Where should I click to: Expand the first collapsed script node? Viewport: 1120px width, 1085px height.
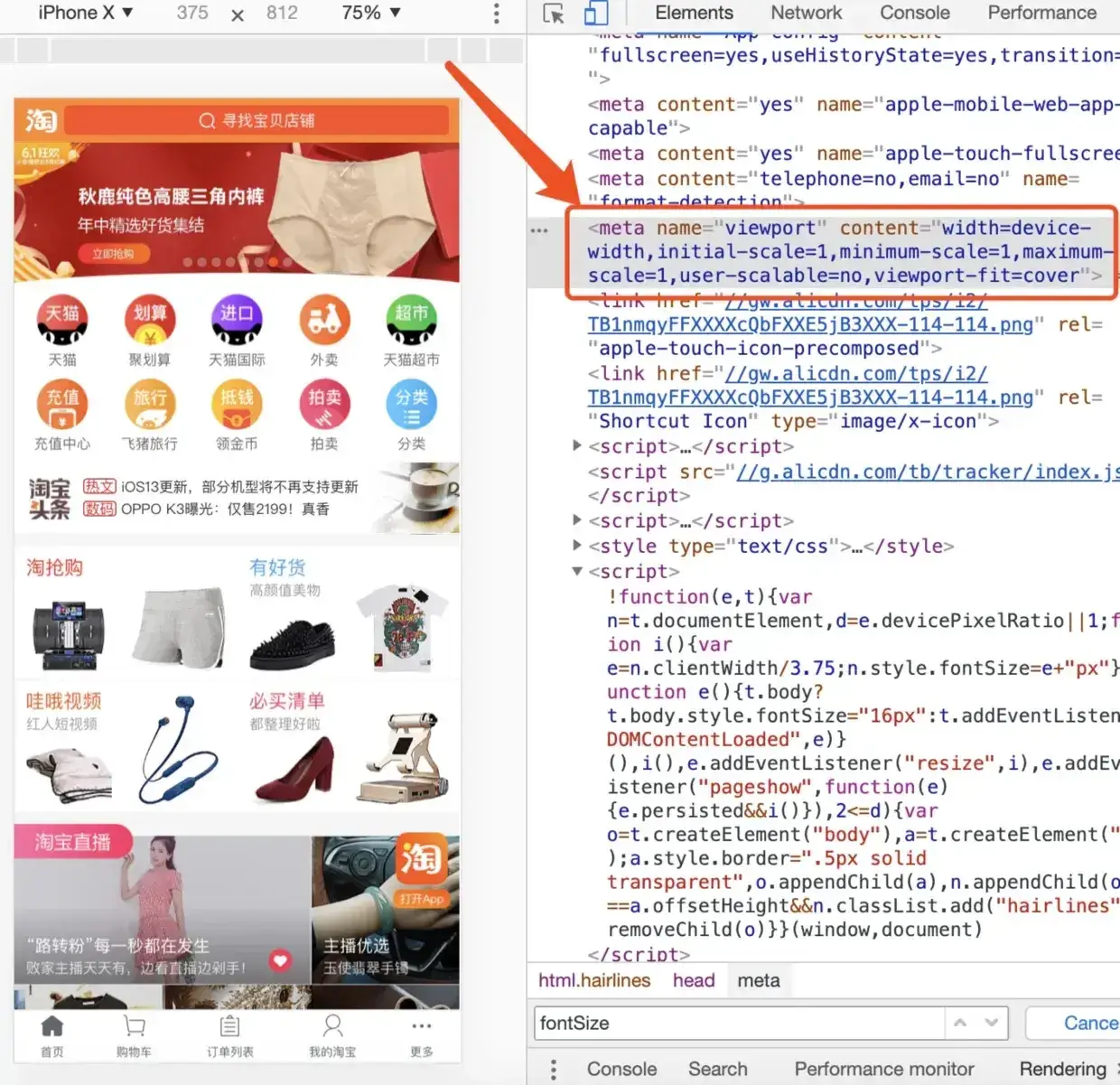pos(577,445)
